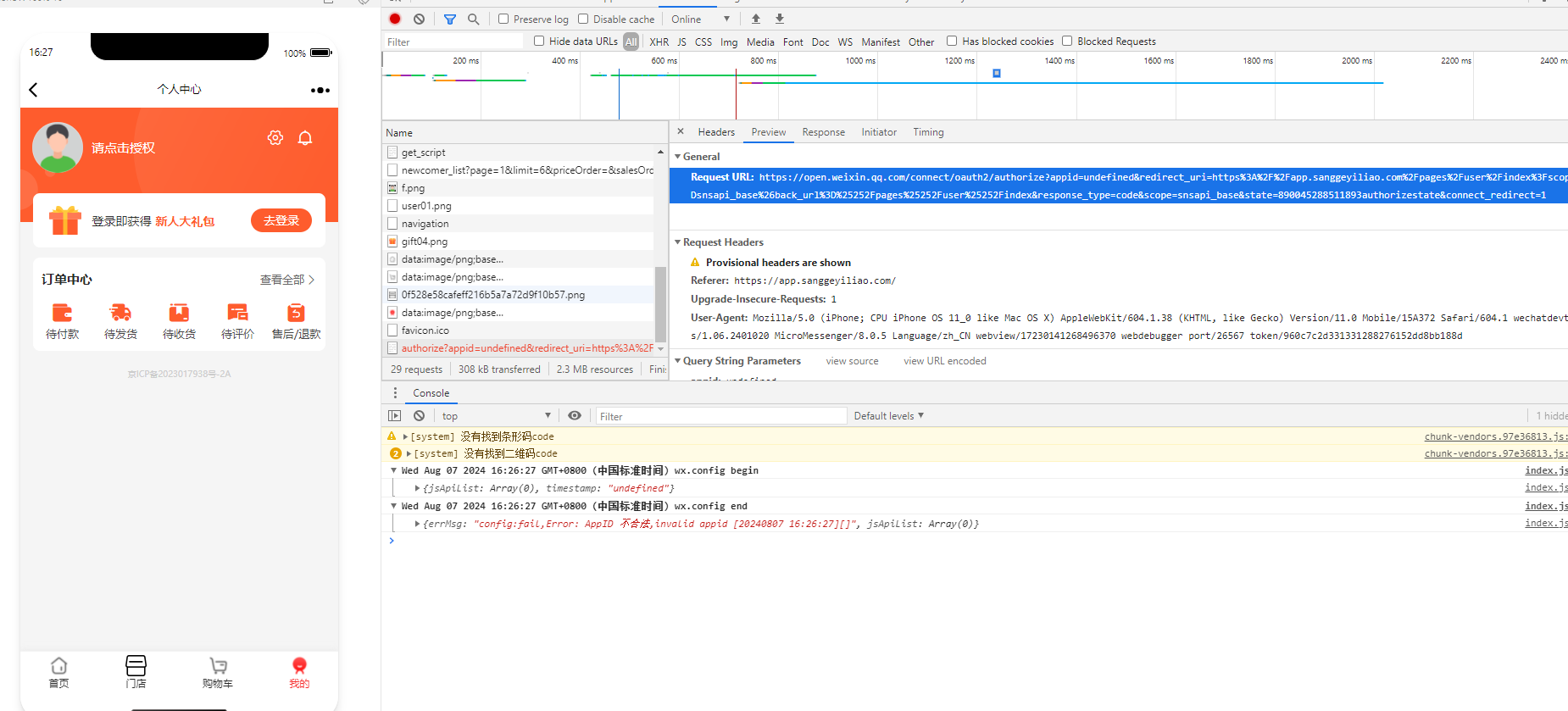The image size is (1568, 711).
Task: Open the mini-program more options dots
Action: point(320,90)
